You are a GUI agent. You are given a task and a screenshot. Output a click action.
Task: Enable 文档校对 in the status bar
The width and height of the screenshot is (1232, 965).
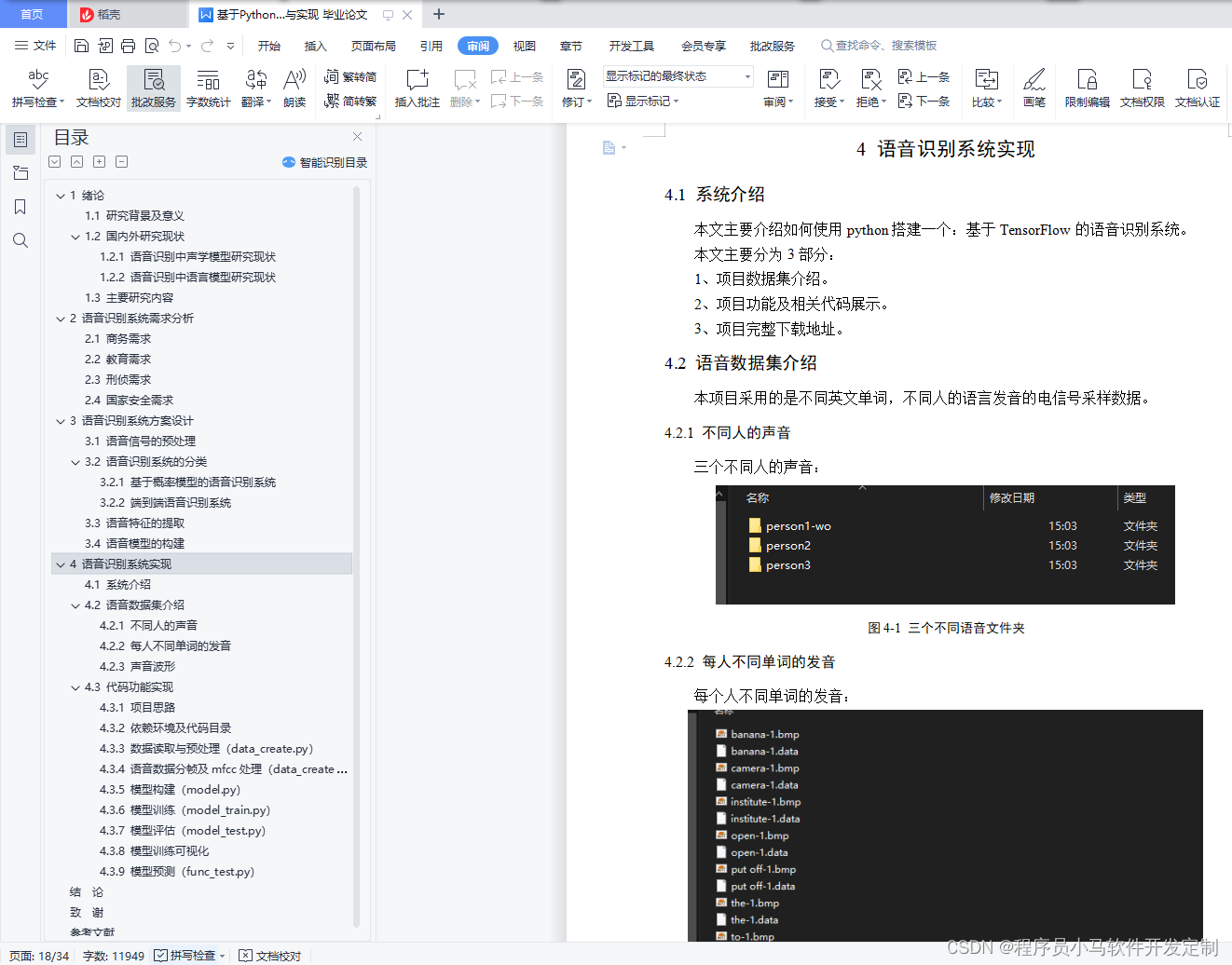(x=269, y=956)
